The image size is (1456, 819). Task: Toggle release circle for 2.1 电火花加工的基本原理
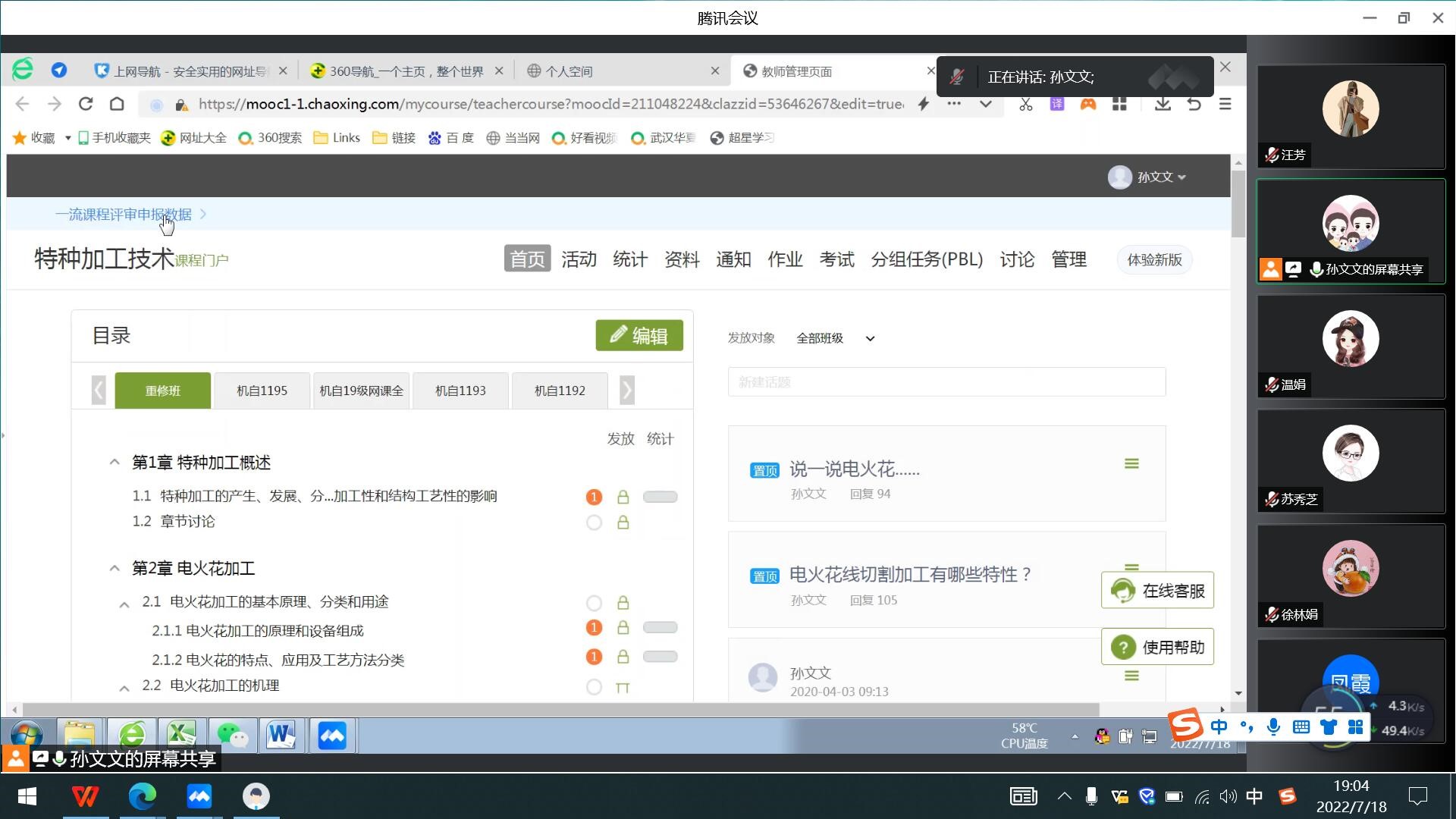[594, 603]
